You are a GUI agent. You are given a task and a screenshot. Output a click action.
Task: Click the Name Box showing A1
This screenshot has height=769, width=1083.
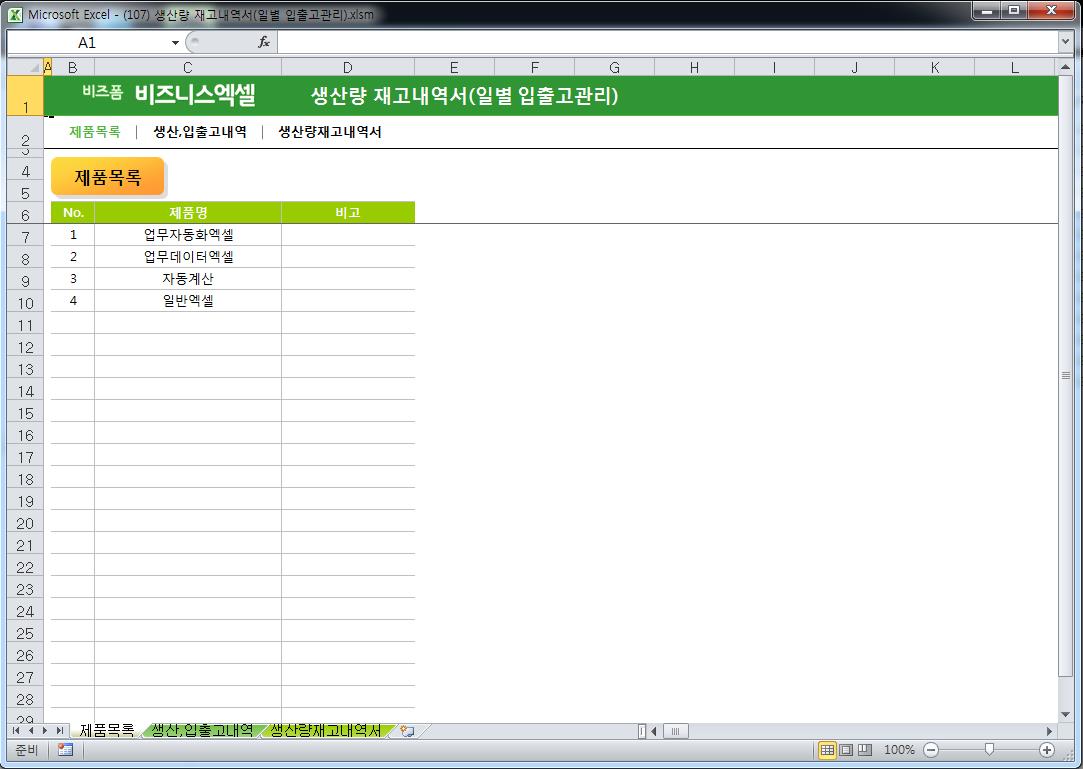pos(87,43)
